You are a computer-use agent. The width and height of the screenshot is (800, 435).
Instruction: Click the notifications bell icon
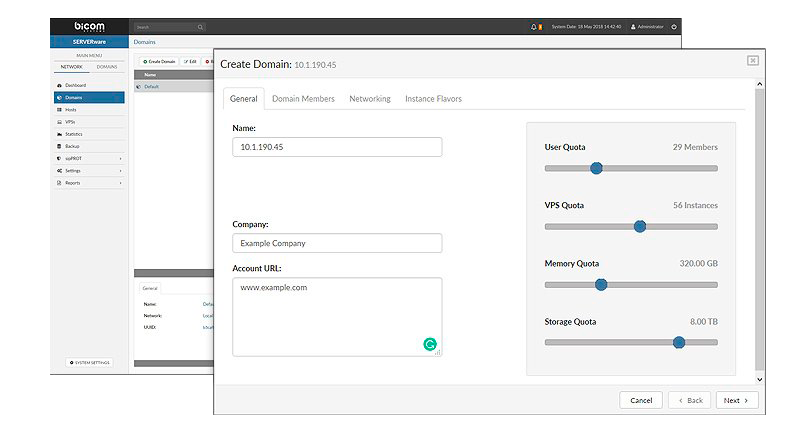533,27
